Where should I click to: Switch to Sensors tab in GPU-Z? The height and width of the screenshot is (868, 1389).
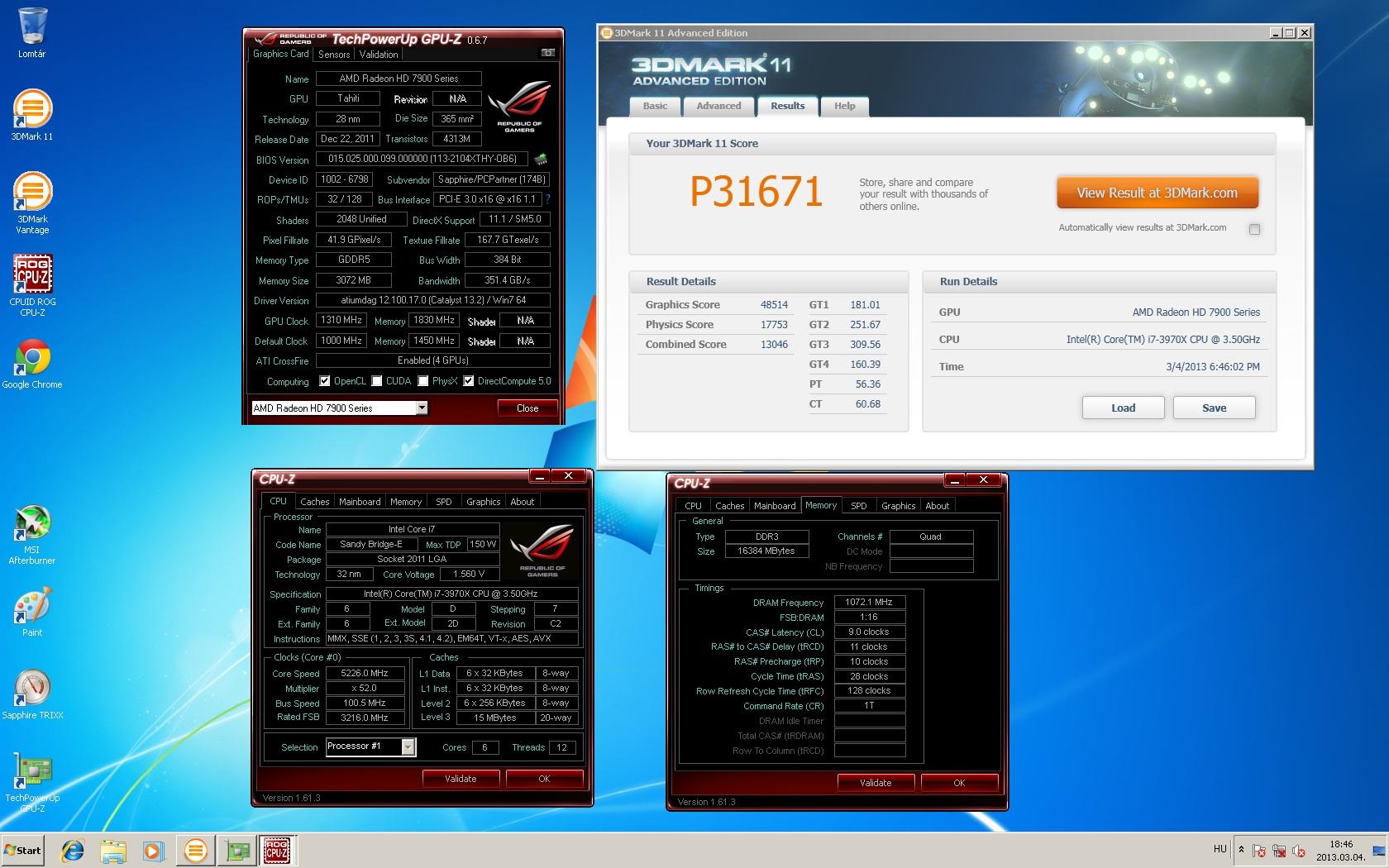tap(334, 55)
